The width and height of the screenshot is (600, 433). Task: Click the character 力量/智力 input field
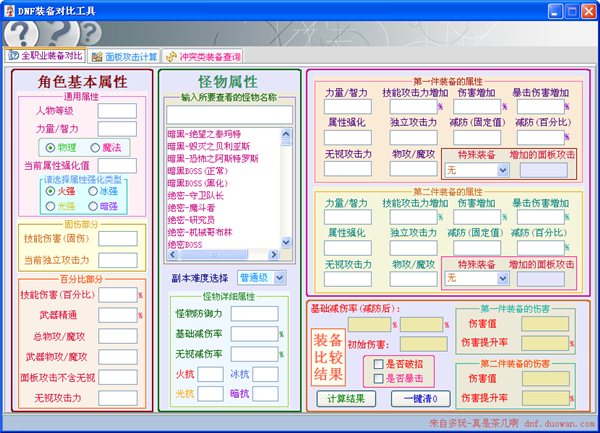[117, 129]
